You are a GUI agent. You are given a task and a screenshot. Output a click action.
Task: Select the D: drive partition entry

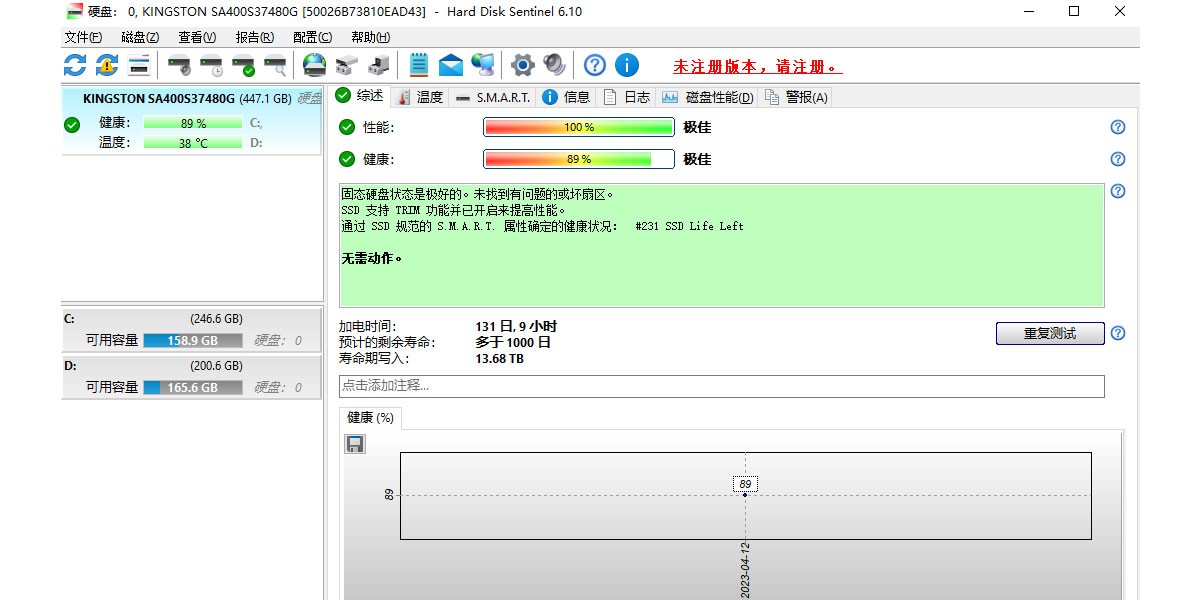coord(192,377)
